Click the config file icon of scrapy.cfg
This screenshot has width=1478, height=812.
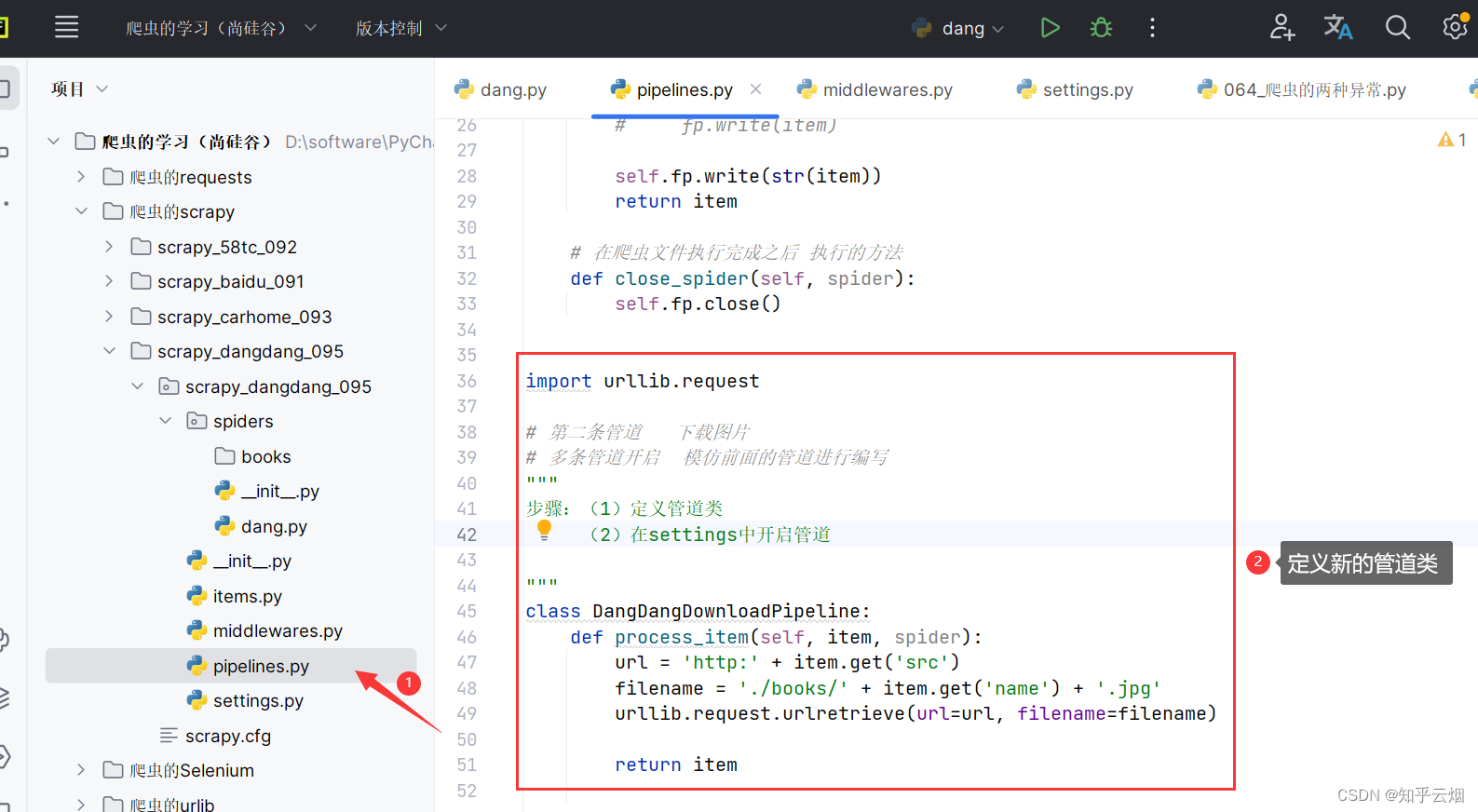(169, 736)
